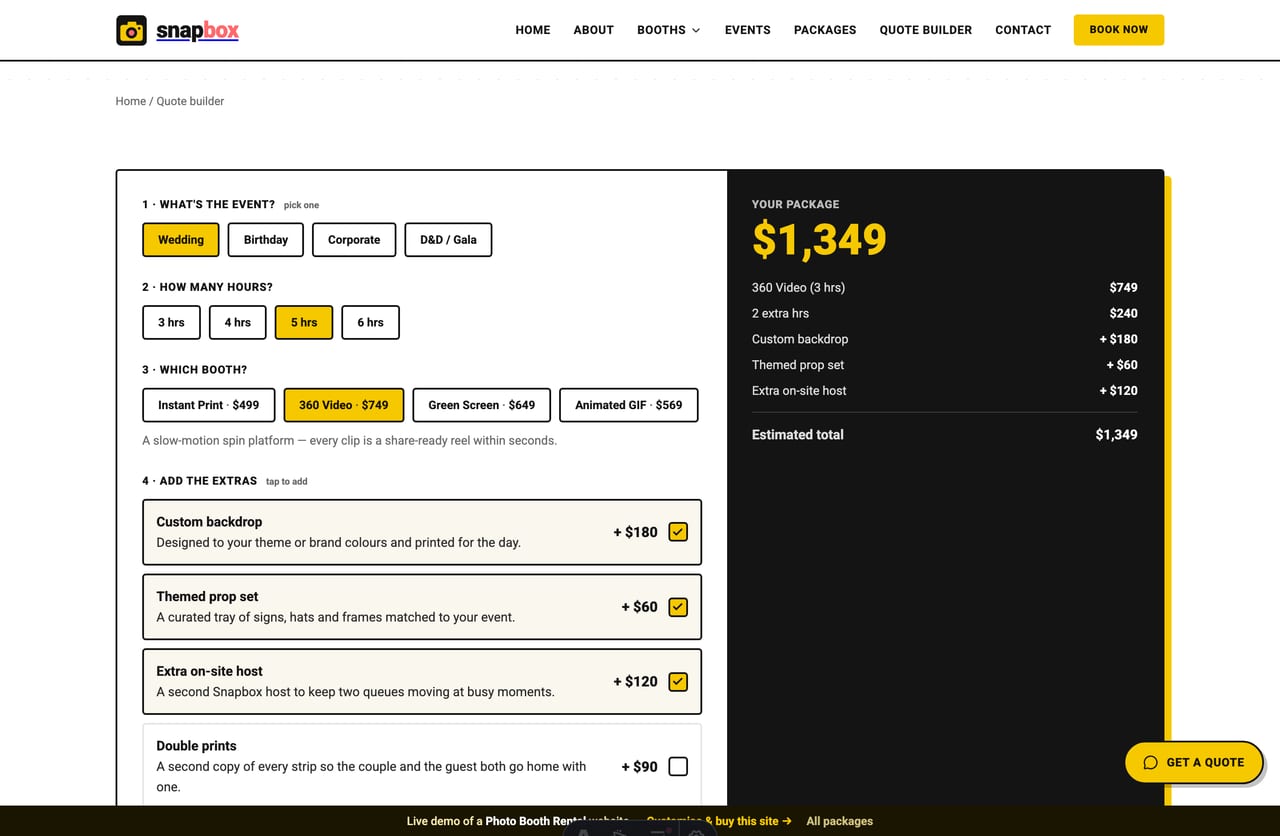Uncheck the Custom backdrop checkbox

coord(678,532)
